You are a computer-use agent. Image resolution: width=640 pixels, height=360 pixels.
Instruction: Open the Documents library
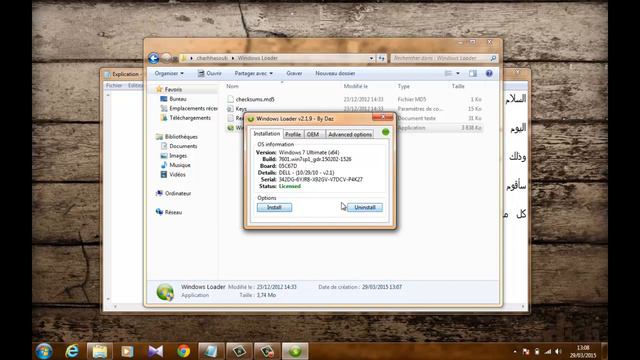click(183, 146)
